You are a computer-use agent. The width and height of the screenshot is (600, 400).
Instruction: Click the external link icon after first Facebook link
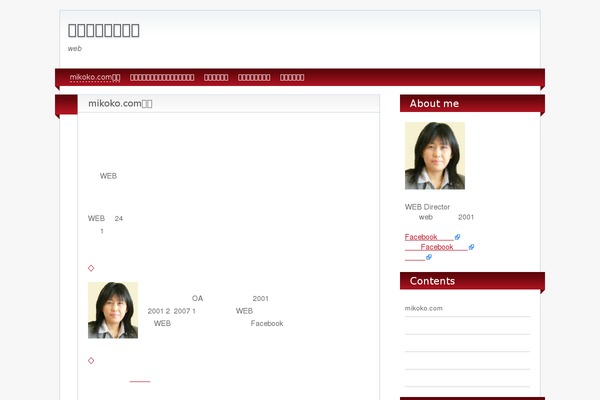click(458, 237)
